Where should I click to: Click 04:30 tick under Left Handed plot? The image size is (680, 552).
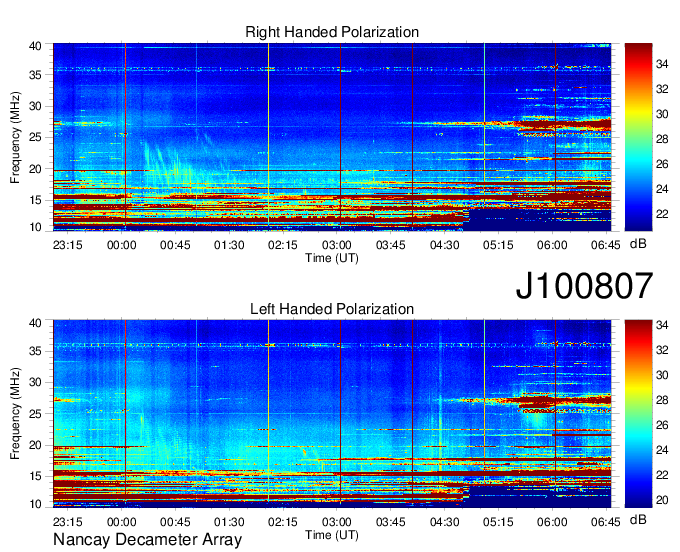pos(445,522)
